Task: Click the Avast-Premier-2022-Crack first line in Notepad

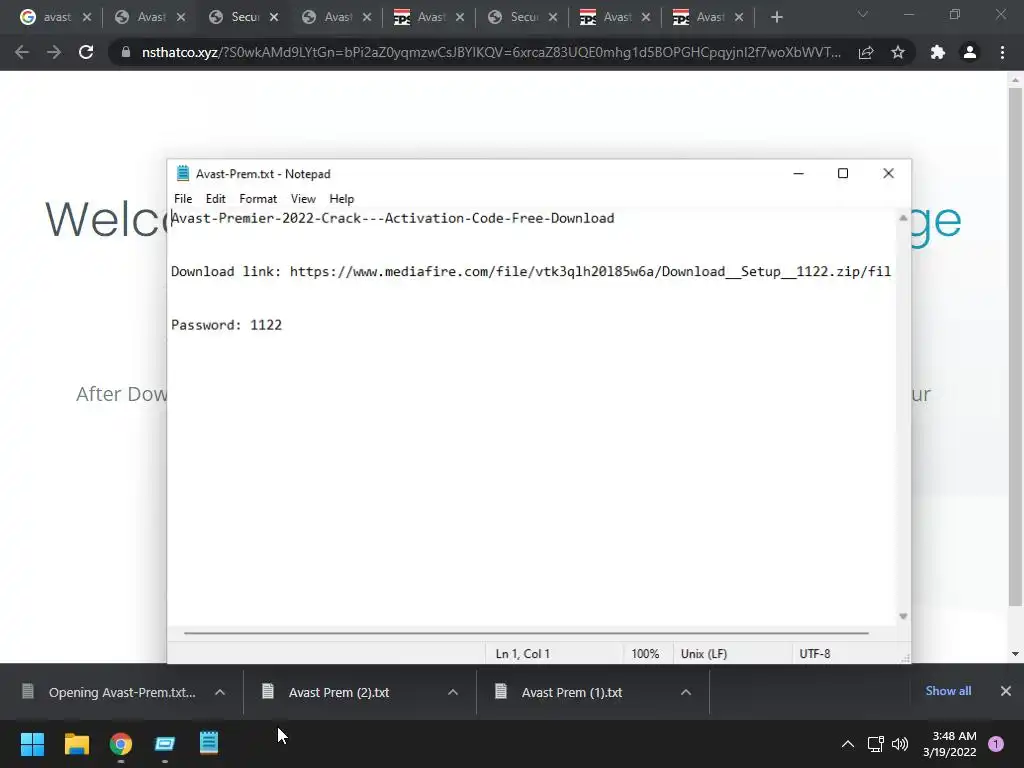Action: click(392, 218)
